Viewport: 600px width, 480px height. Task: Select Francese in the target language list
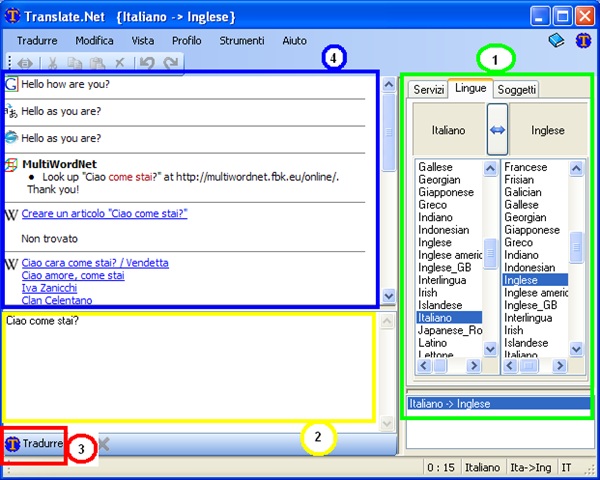(x=525, y=167)
